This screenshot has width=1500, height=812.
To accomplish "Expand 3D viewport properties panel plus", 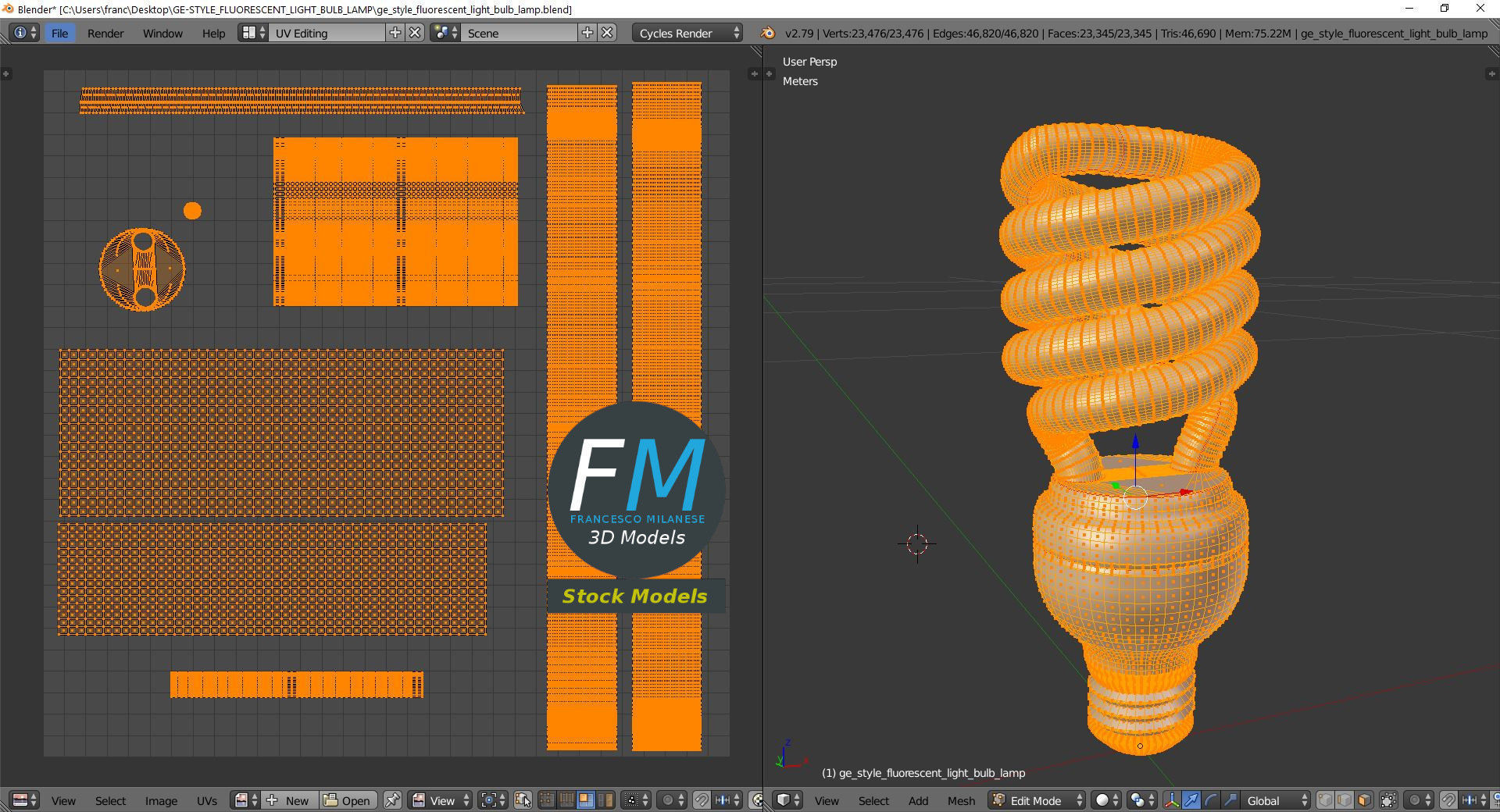I will tap(1491, 73).
